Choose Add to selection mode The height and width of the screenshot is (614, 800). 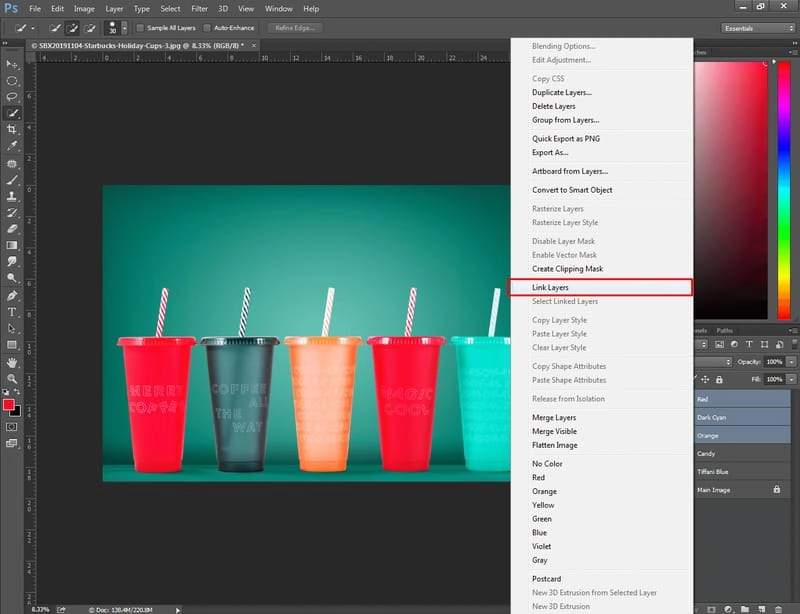72,28
